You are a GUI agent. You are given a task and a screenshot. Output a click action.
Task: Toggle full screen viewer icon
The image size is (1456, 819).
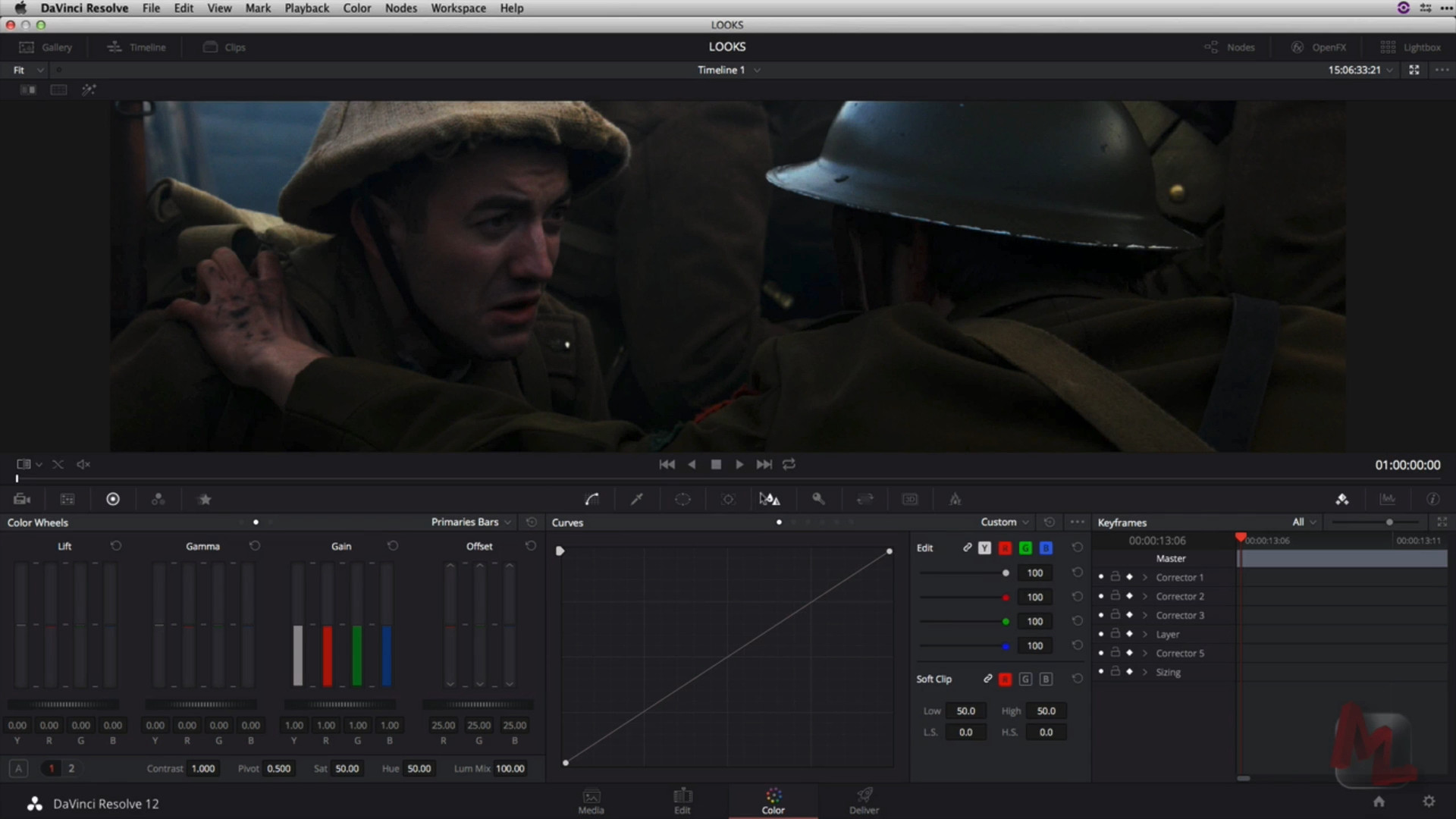[x=1414, y=70]
